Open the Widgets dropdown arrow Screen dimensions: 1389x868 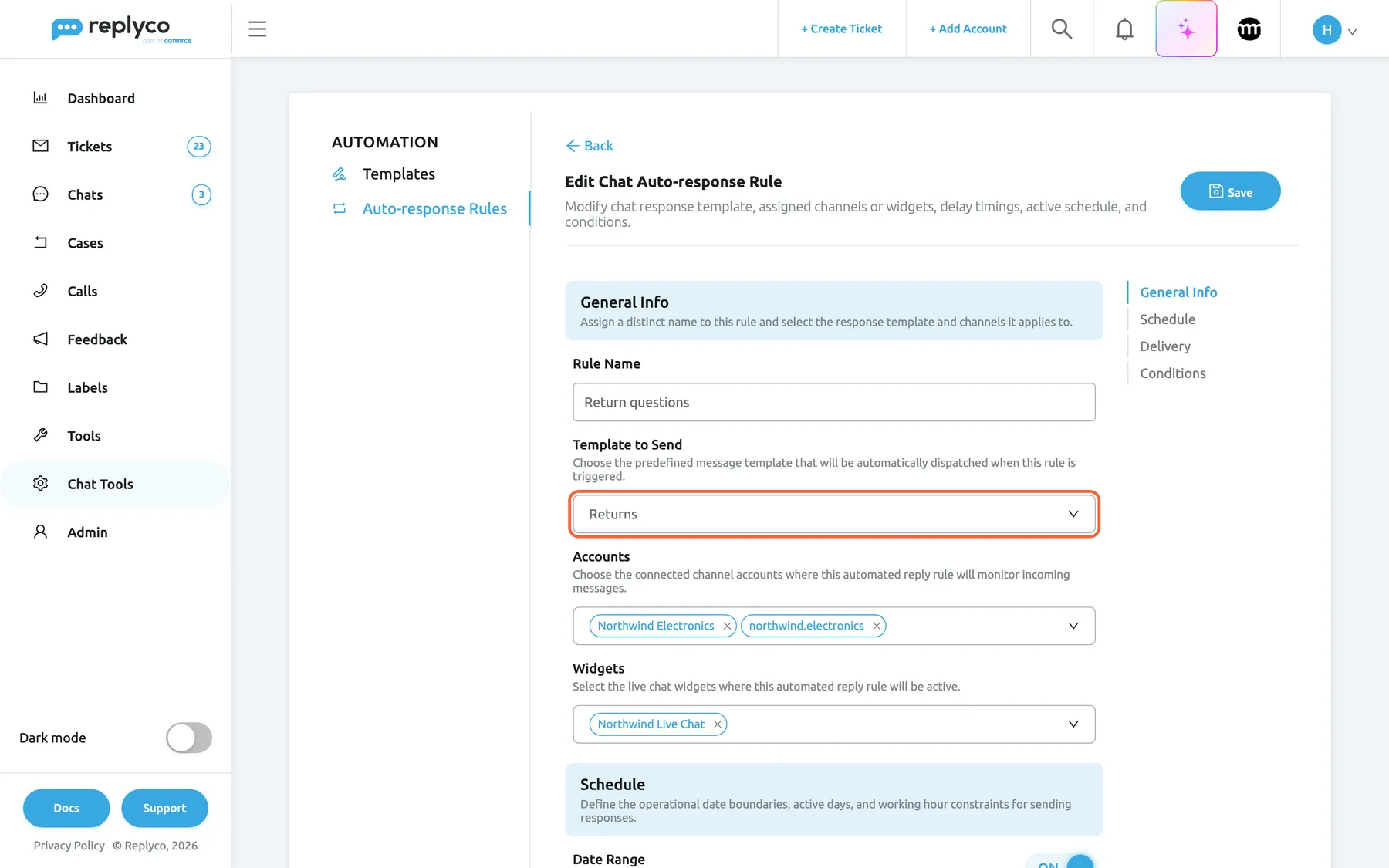(1073, 724)
